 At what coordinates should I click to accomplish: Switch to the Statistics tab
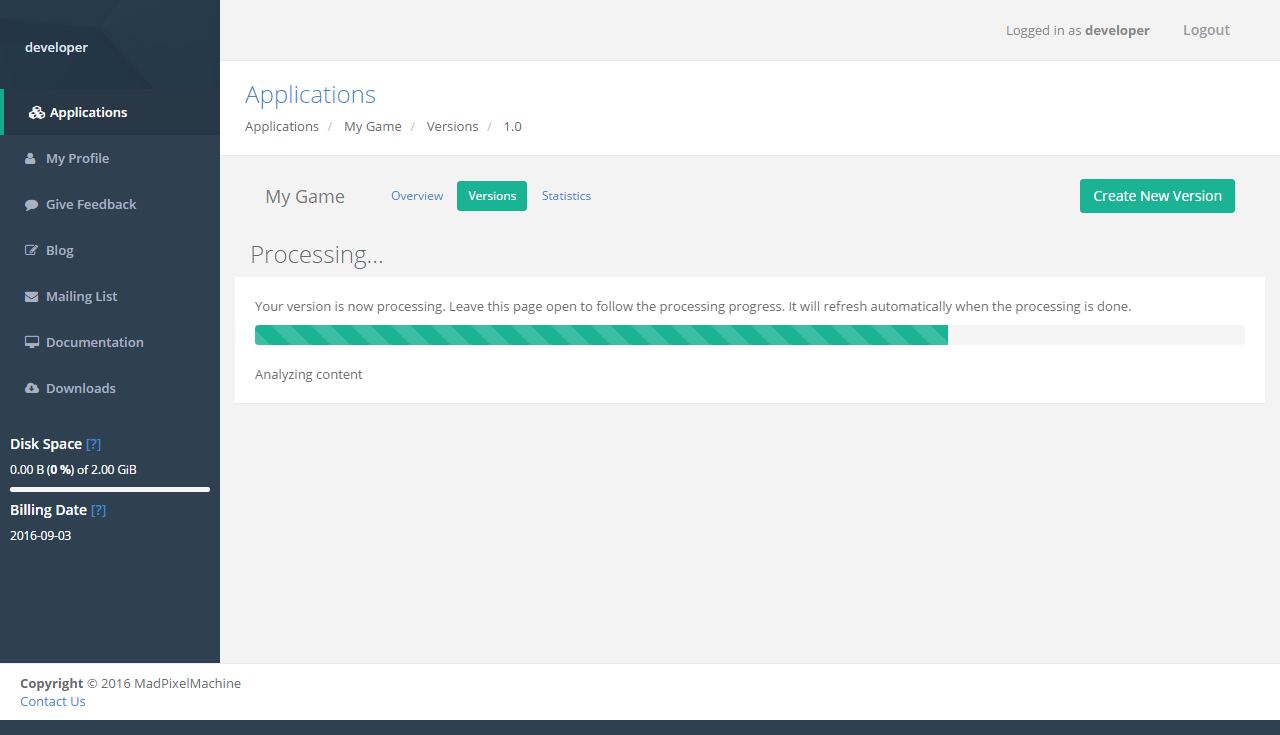[x=566, y=196]
